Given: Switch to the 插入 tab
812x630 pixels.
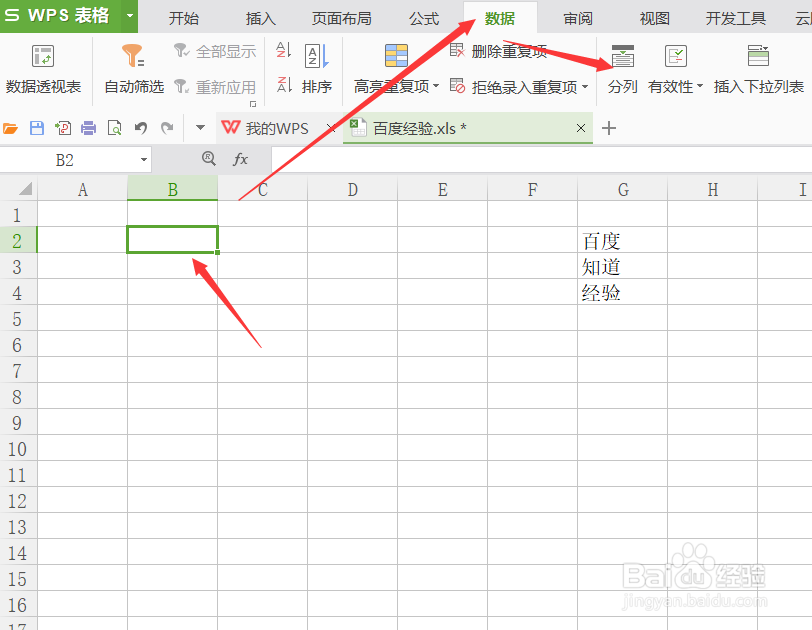Looking at the screenshot, I should (260, 19).
